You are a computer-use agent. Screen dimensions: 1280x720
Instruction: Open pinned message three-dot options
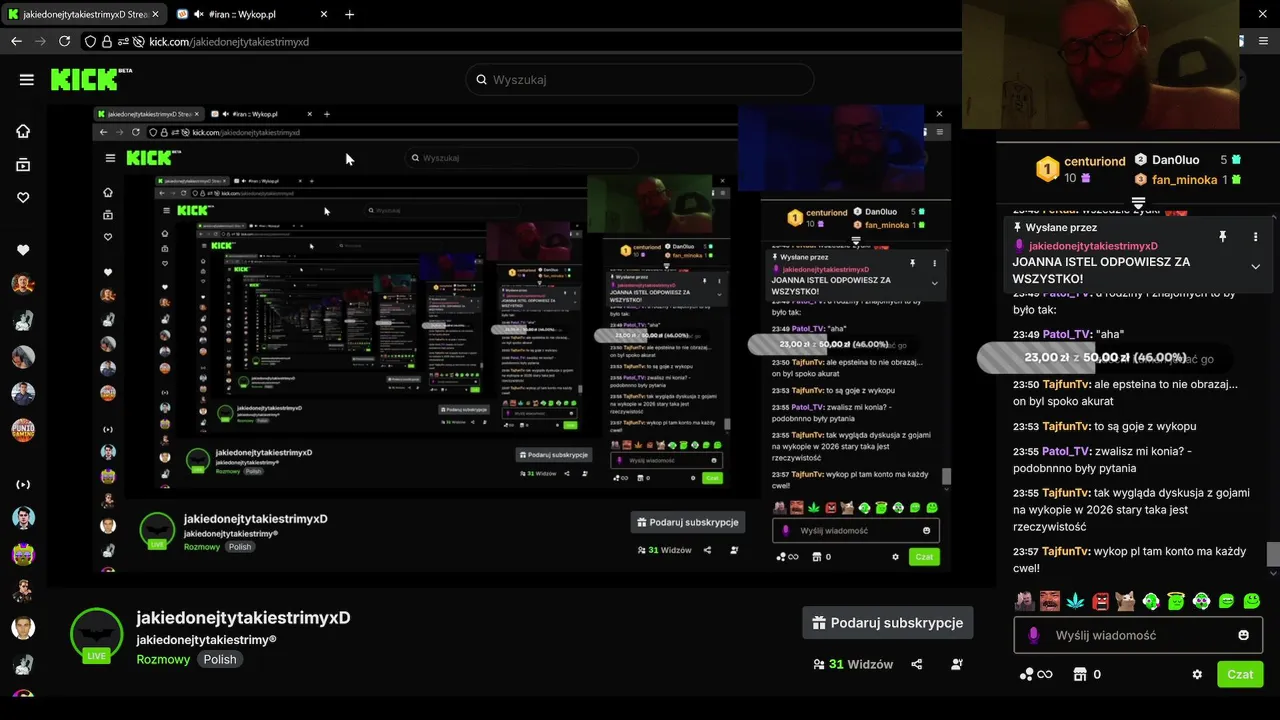coord(1255,237)
